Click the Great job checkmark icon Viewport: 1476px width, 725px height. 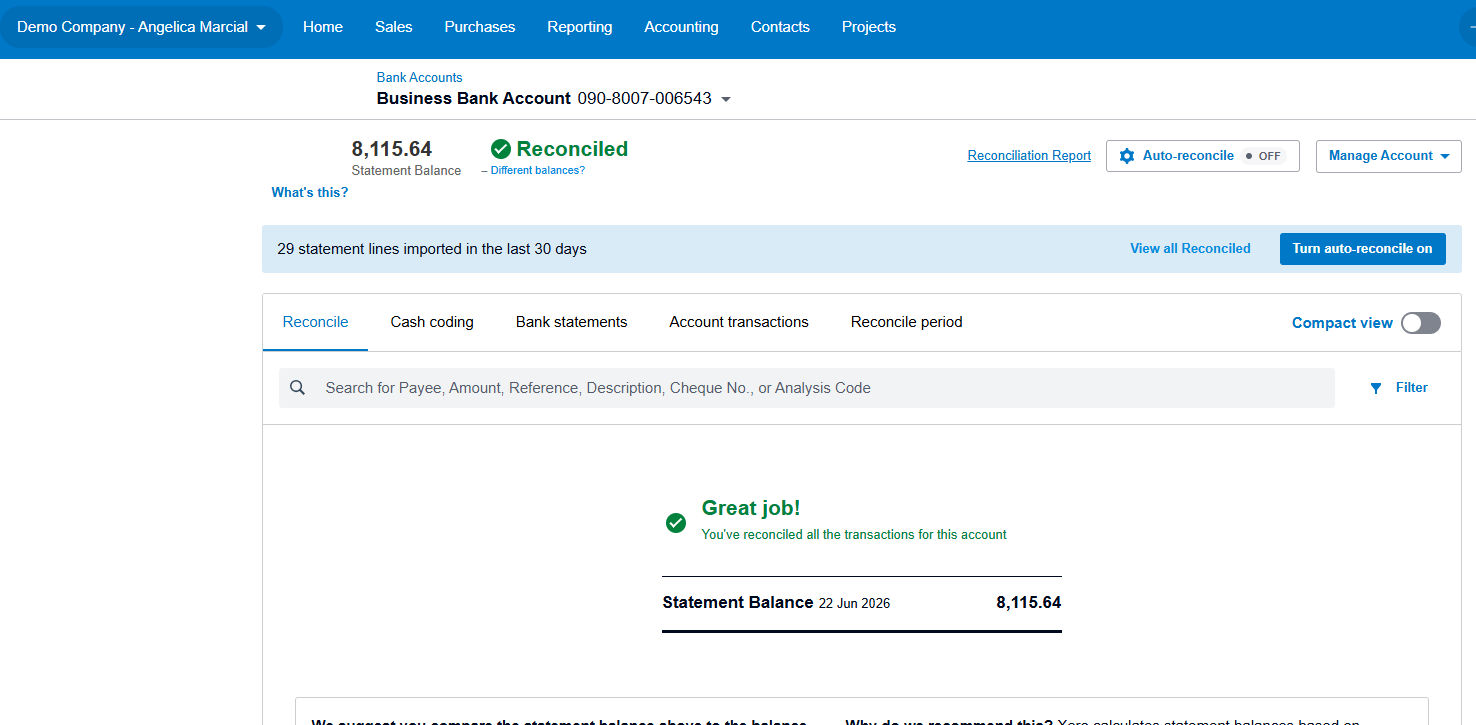(676, 523)
